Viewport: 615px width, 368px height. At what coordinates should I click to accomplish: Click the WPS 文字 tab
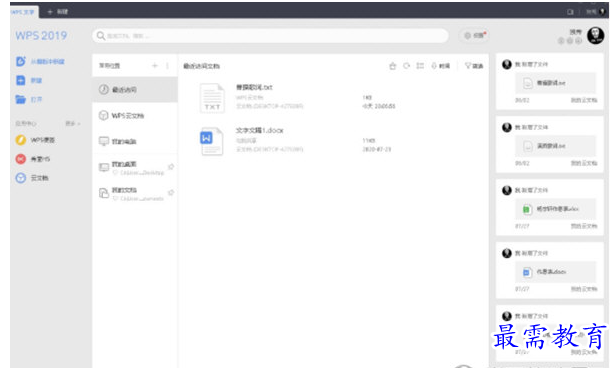pos(24,12)
